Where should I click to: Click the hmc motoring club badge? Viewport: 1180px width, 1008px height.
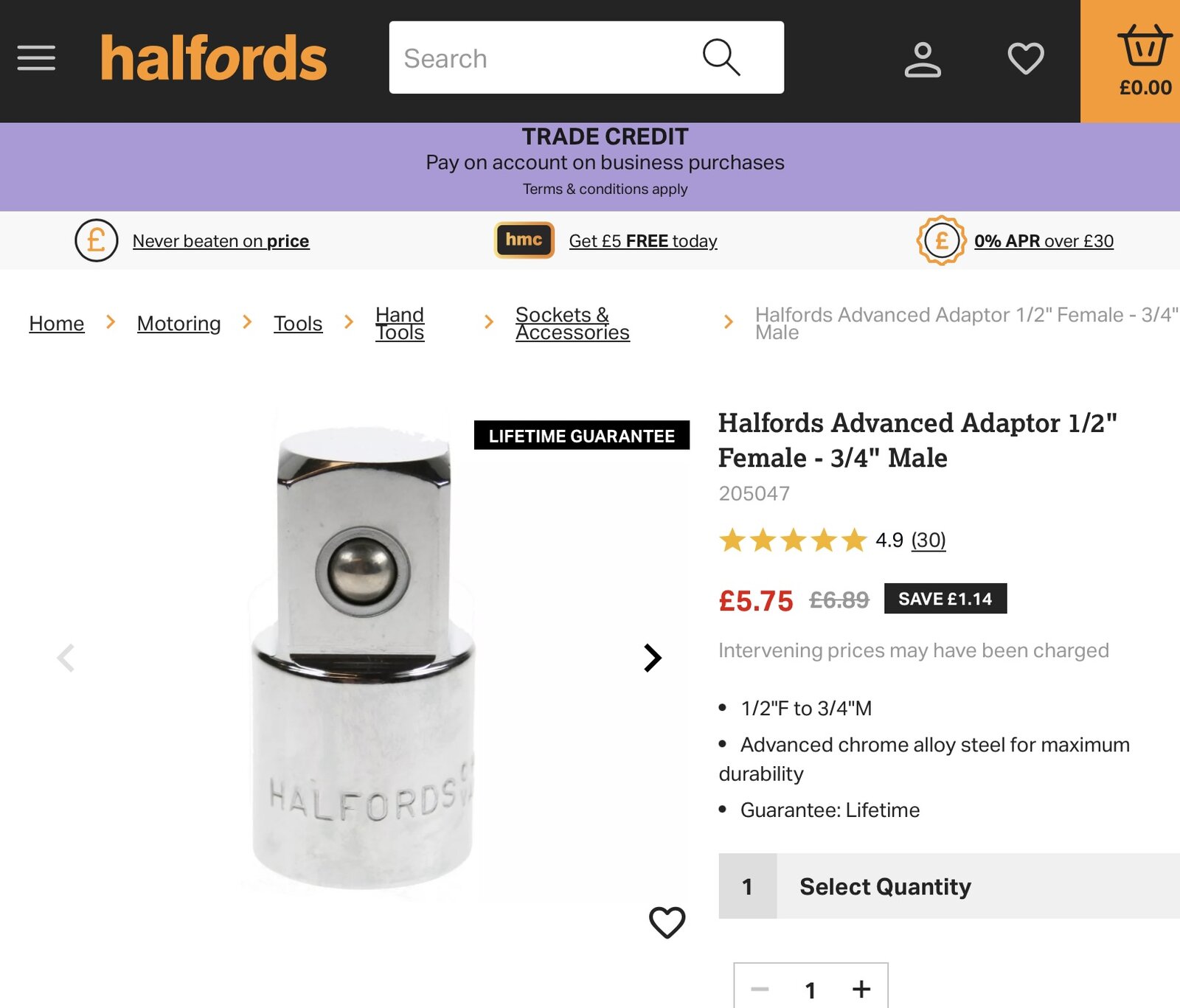(524, 240)
